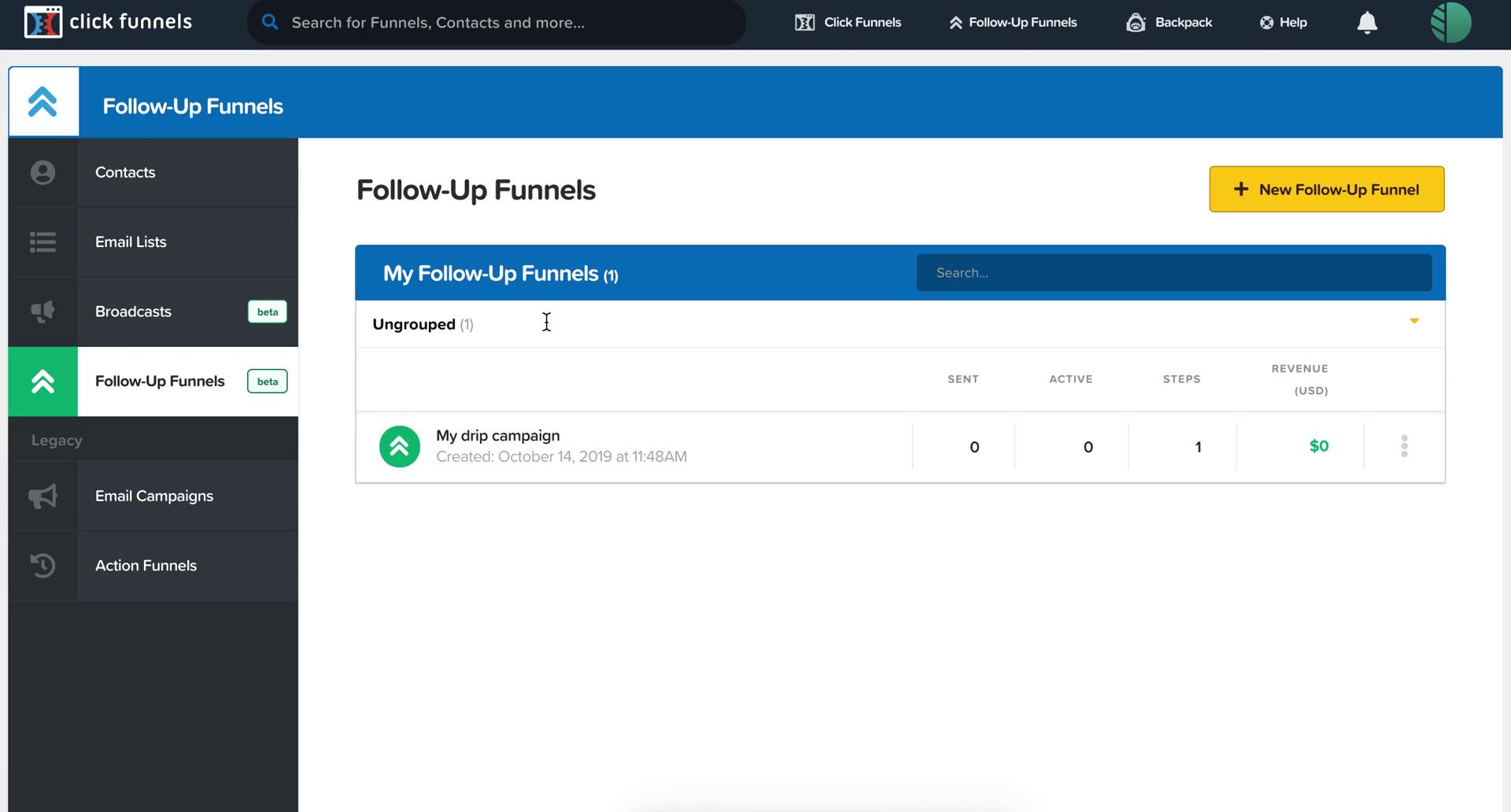The image size is (1511, 812).
Task: Click the click funnels brand text
Action: coord(131,21)
